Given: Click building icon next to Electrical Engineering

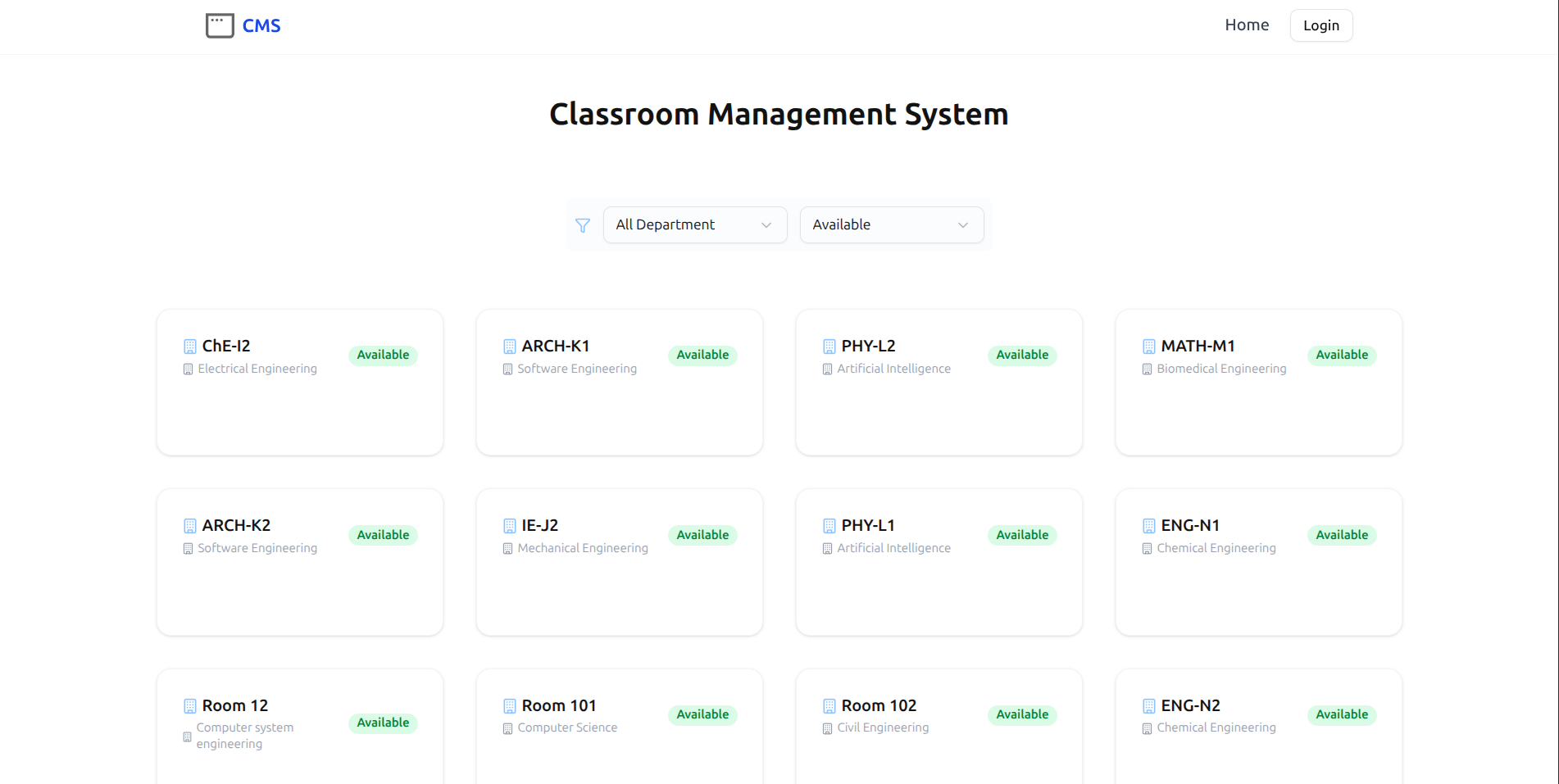Looking at the screenshot, I should tap(189, 369).
